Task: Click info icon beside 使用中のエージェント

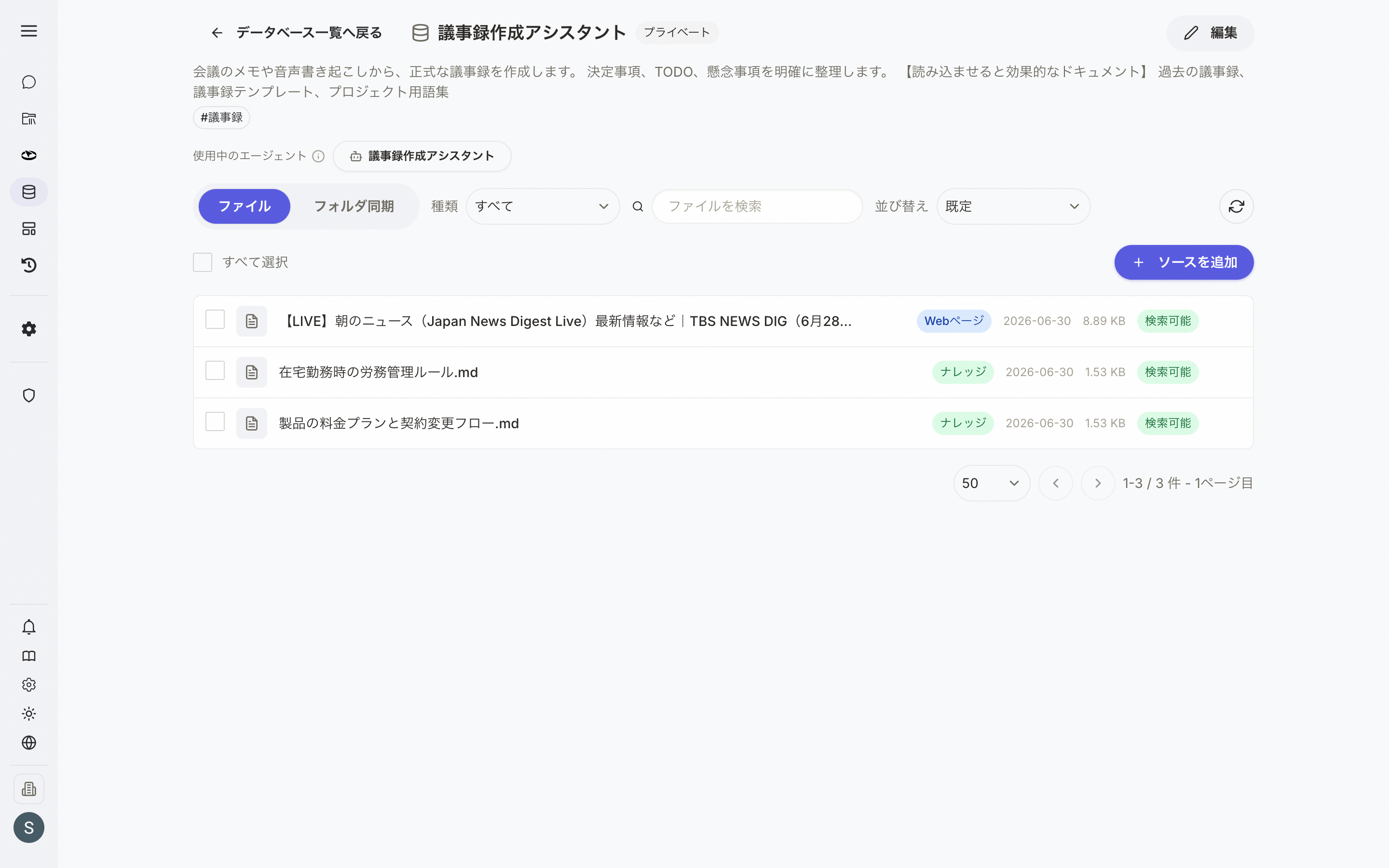Action: (318, 156)
